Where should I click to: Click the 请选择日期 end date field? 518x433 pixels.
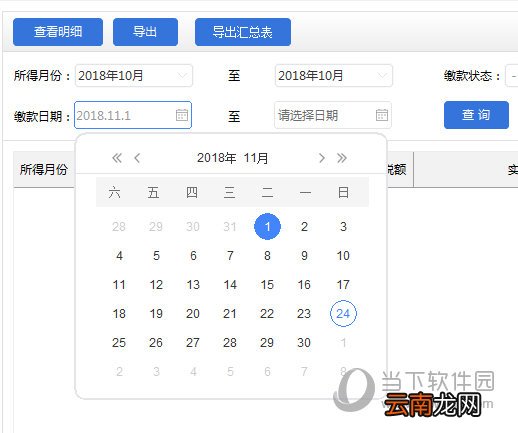click(333, 115)
